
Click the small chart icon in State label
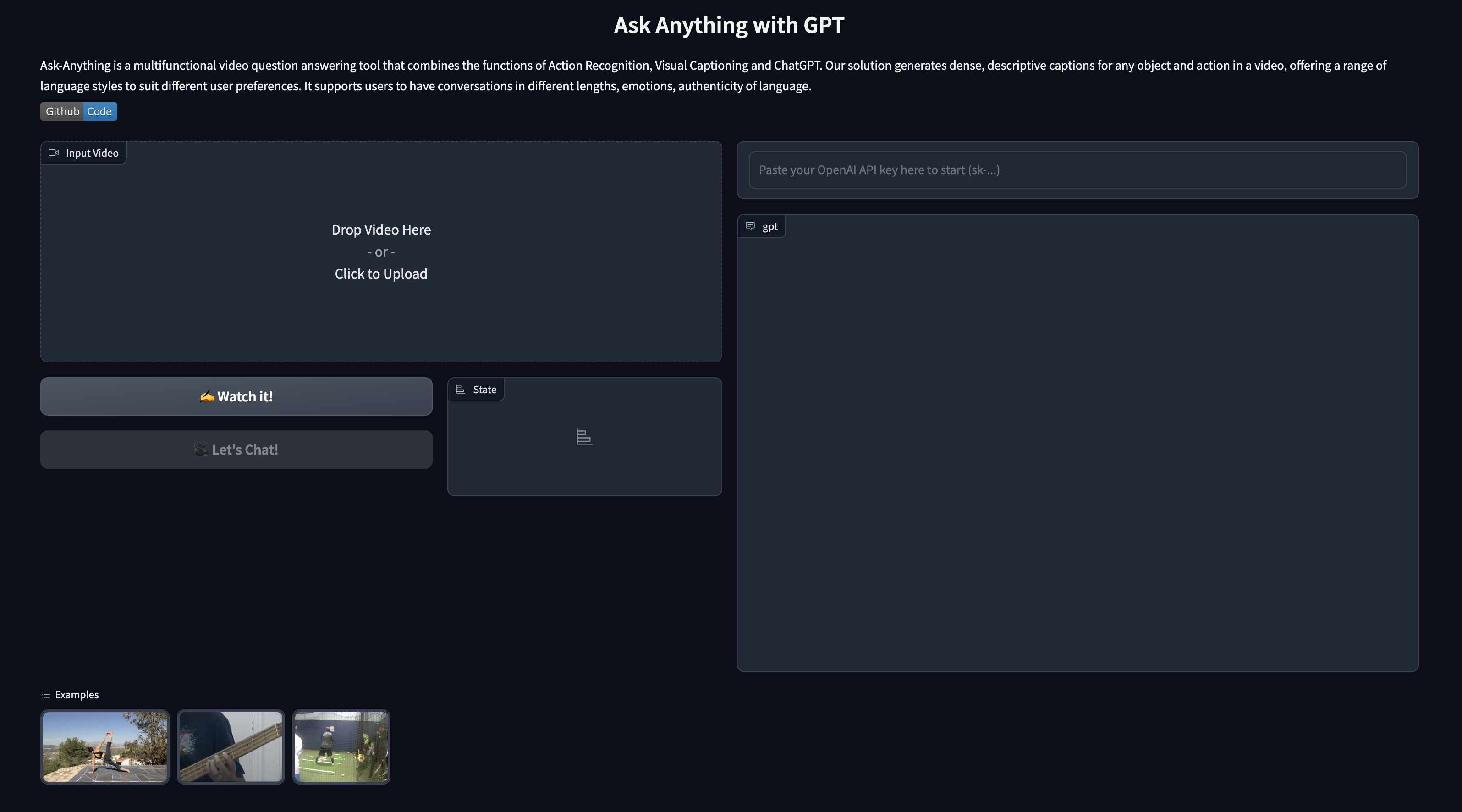(x=460, y=389)
